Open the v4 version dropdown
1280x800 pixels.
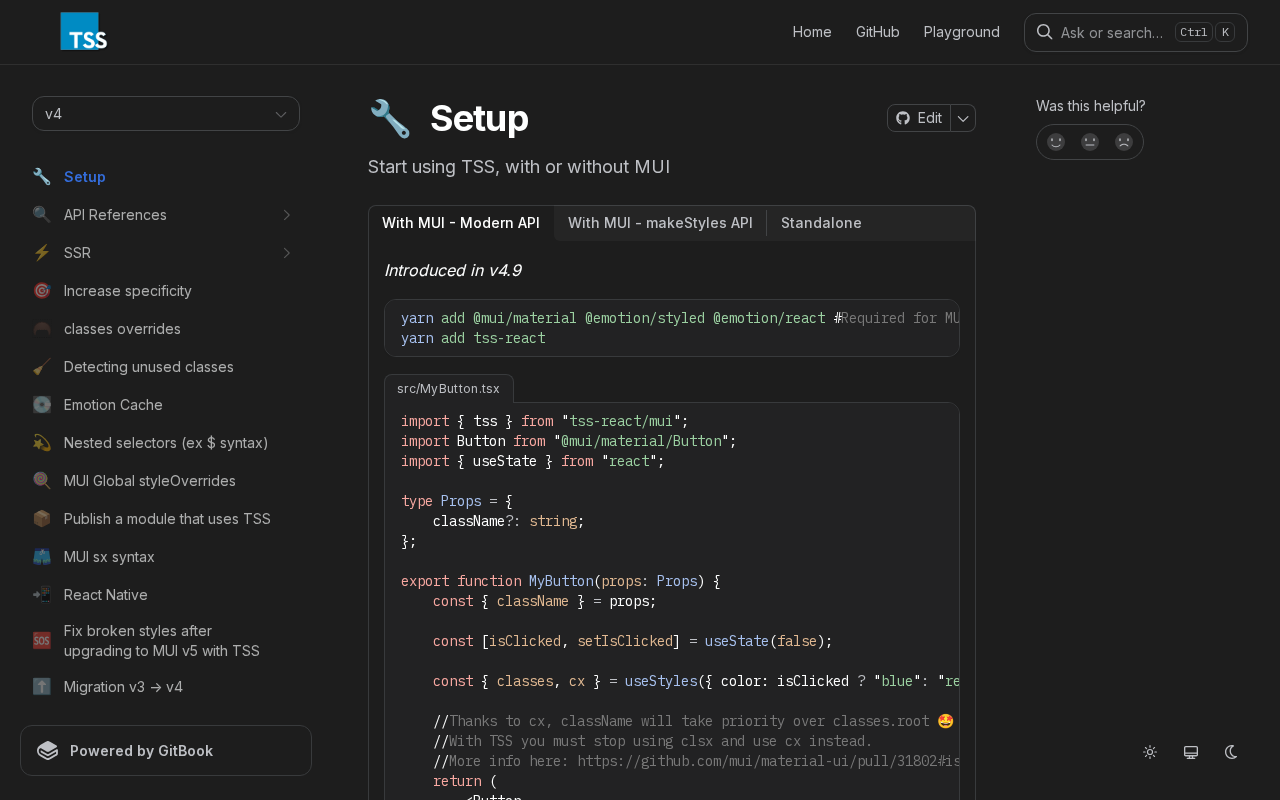(166, 114)
